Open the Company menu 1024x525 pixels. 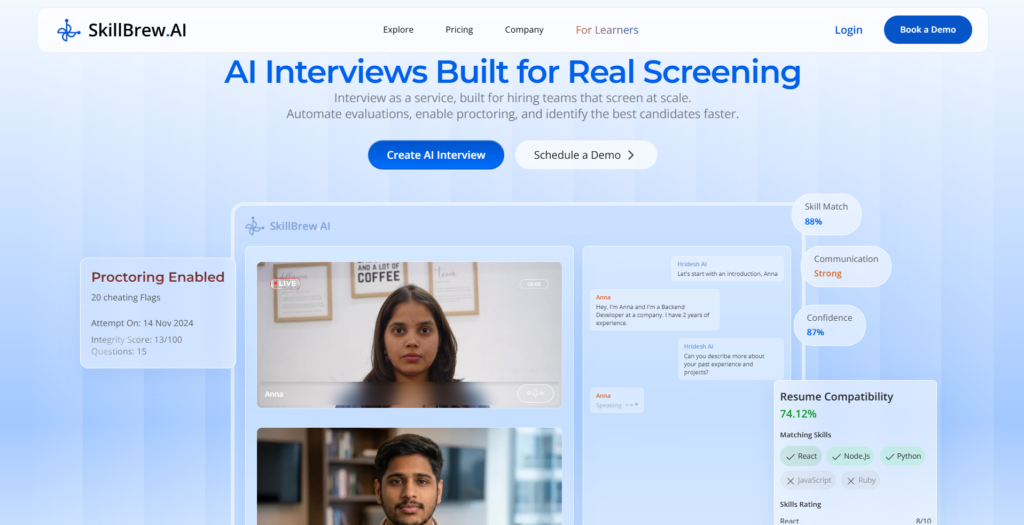[524, 29]
